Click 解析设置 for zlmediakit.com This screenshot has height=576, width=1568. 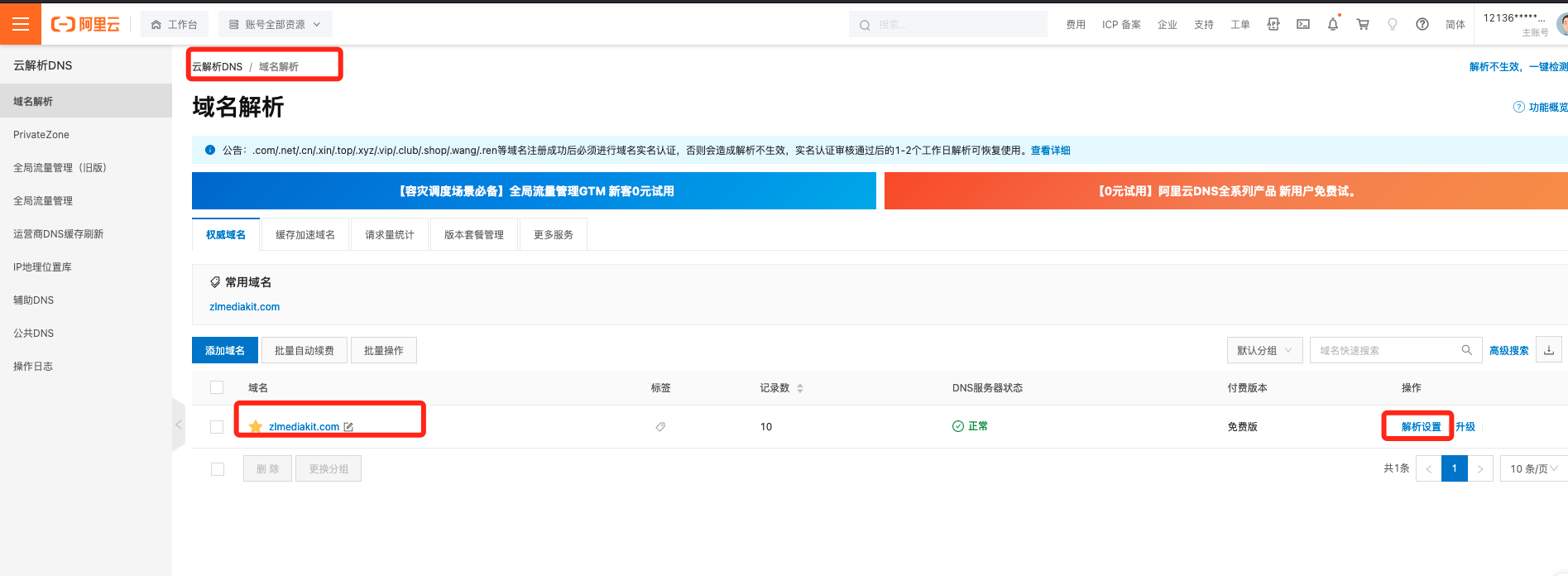1422,427
